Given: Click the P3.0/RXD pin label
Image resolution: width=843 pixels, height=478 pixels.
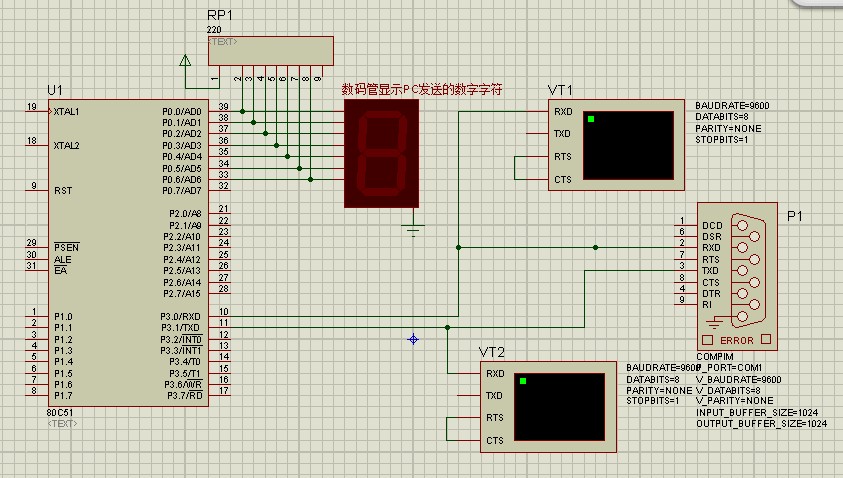Looking at the screenshot, I should click(180, 317).
